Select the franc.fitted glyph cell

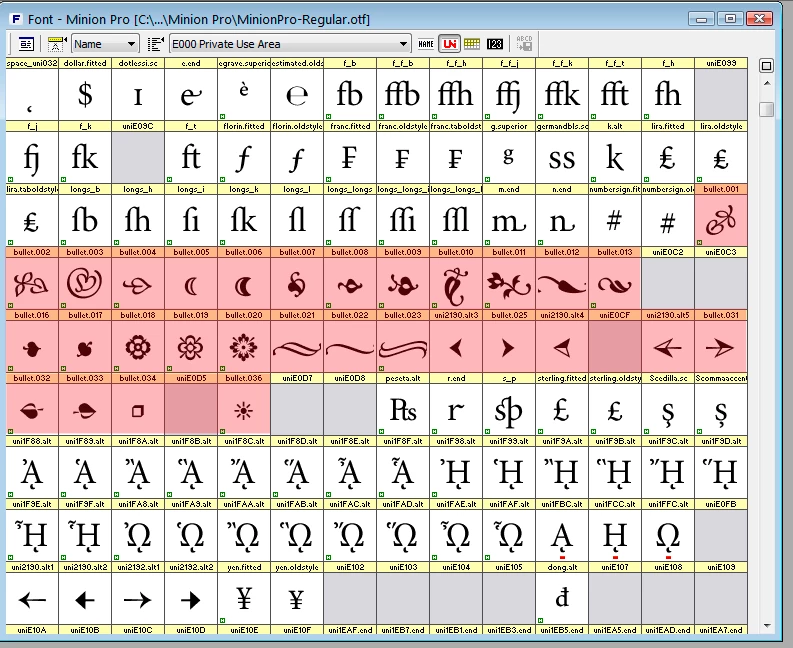pyautogui.click(x=350, y=157)
